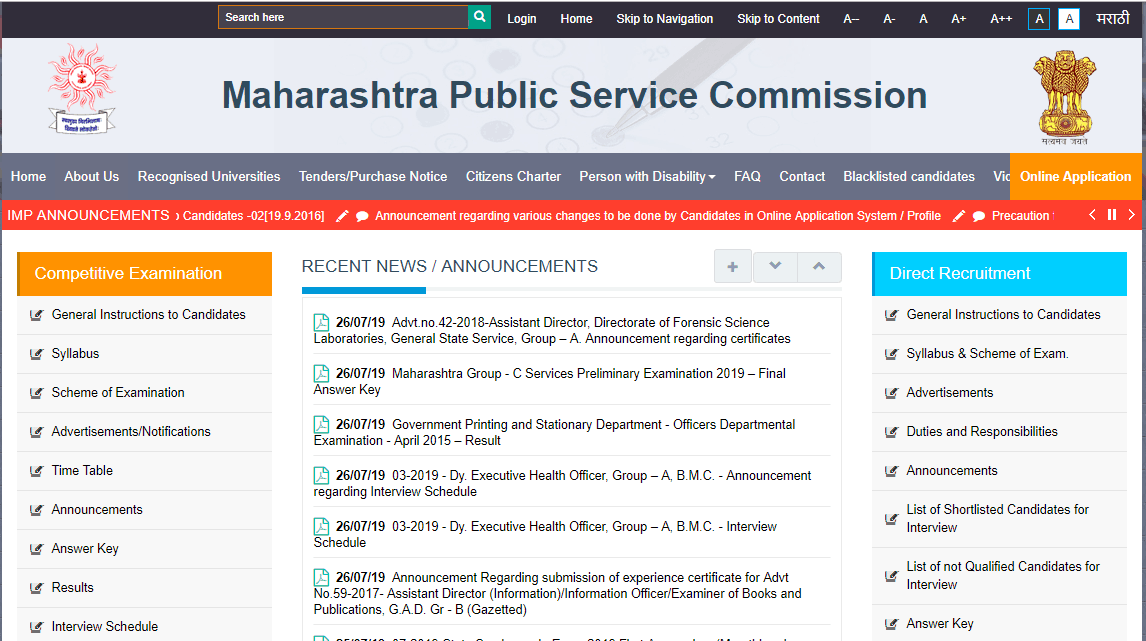This screenshot has width=1146, height=641.
Task: Click the plus button in Recent News
Action: (732, 267)
